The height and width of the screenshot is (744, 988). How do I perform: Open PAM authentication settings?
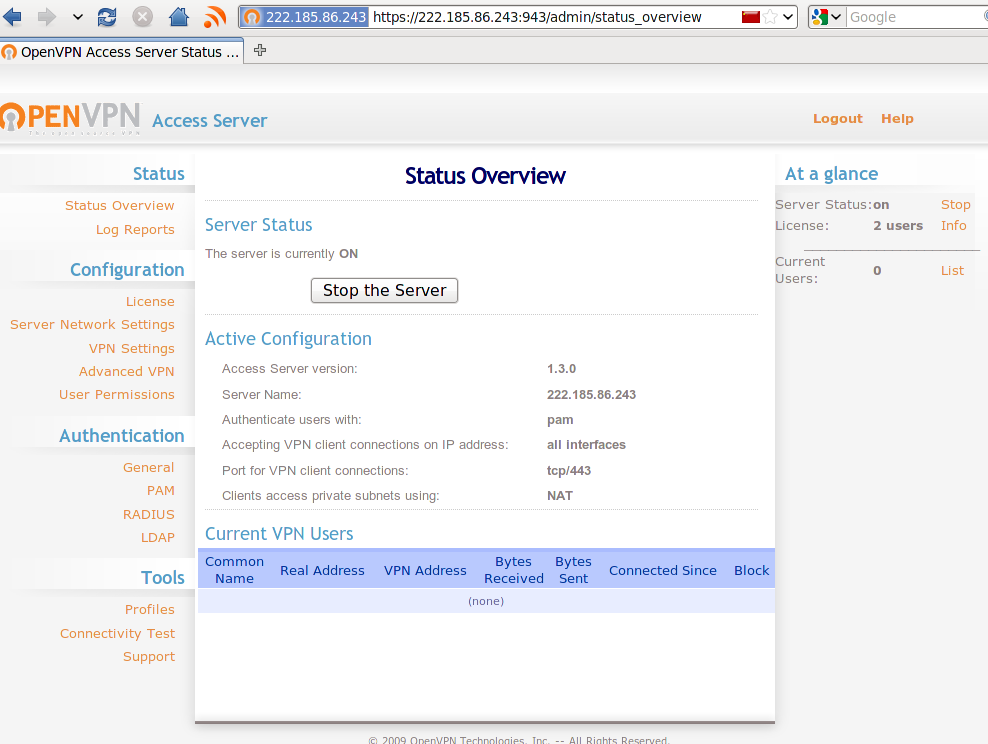[x=161, y=490]
